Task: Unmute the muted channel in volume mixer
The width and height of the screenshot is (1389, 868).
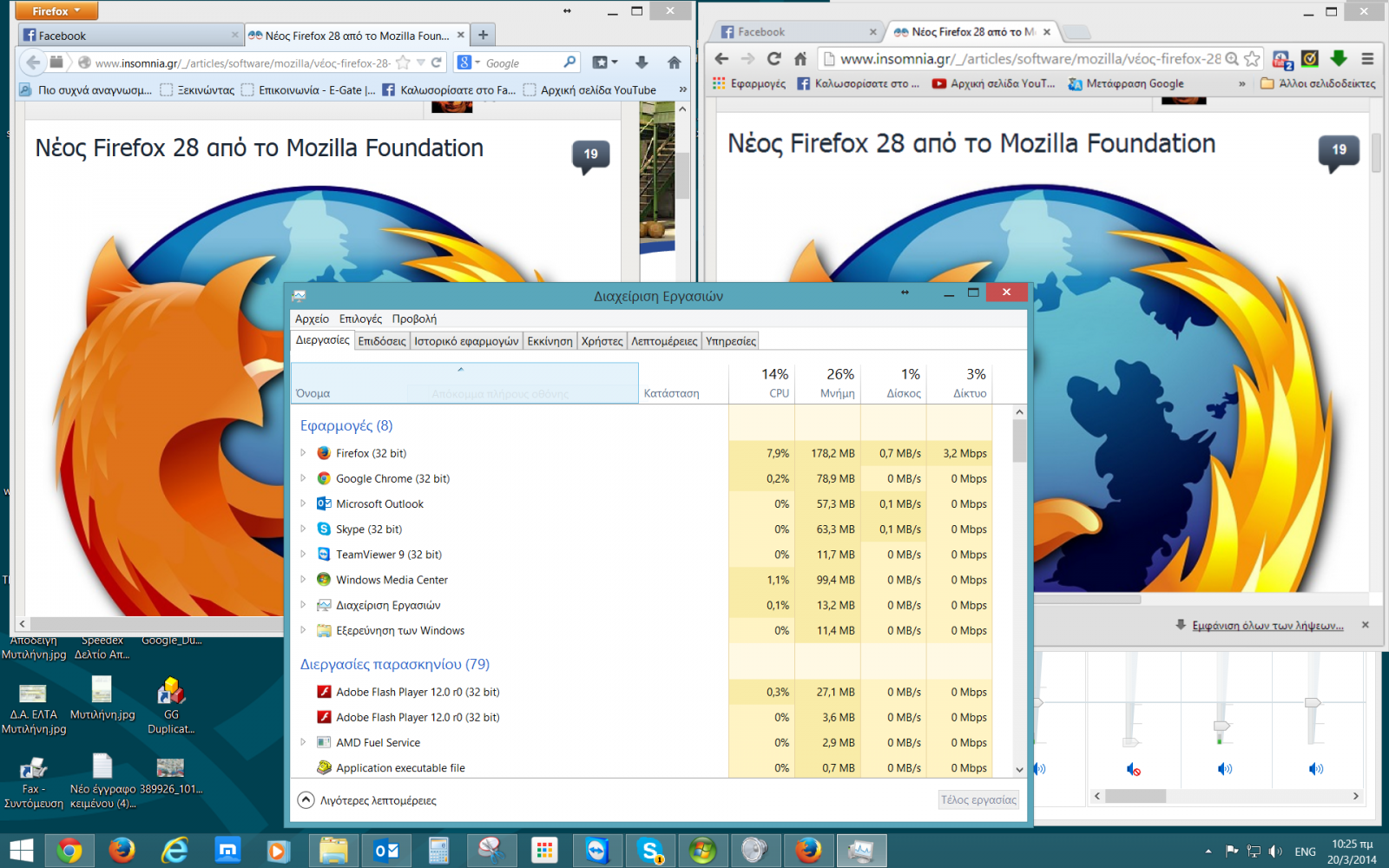Action: [1134, 769]
